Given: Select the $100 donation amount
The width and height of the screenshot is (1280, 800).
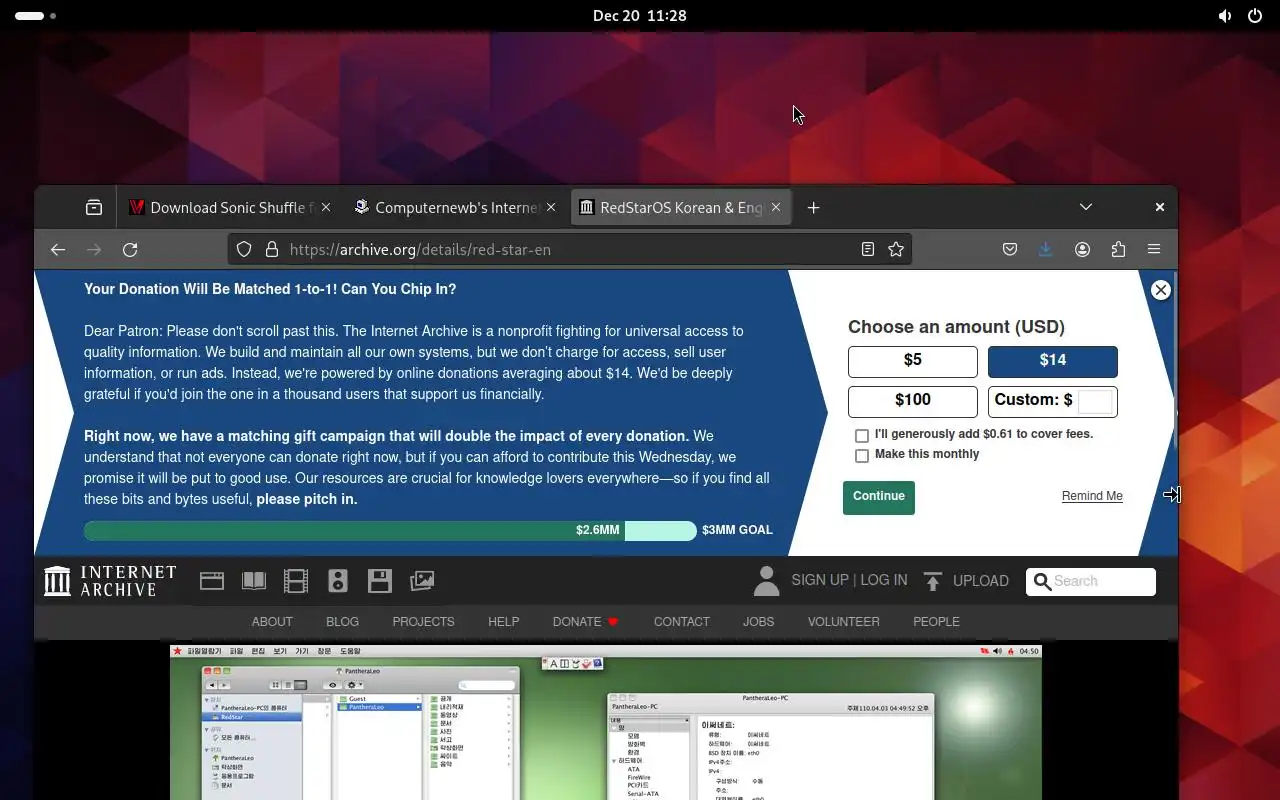Looking at the screenshot, I should pos(913,401).
